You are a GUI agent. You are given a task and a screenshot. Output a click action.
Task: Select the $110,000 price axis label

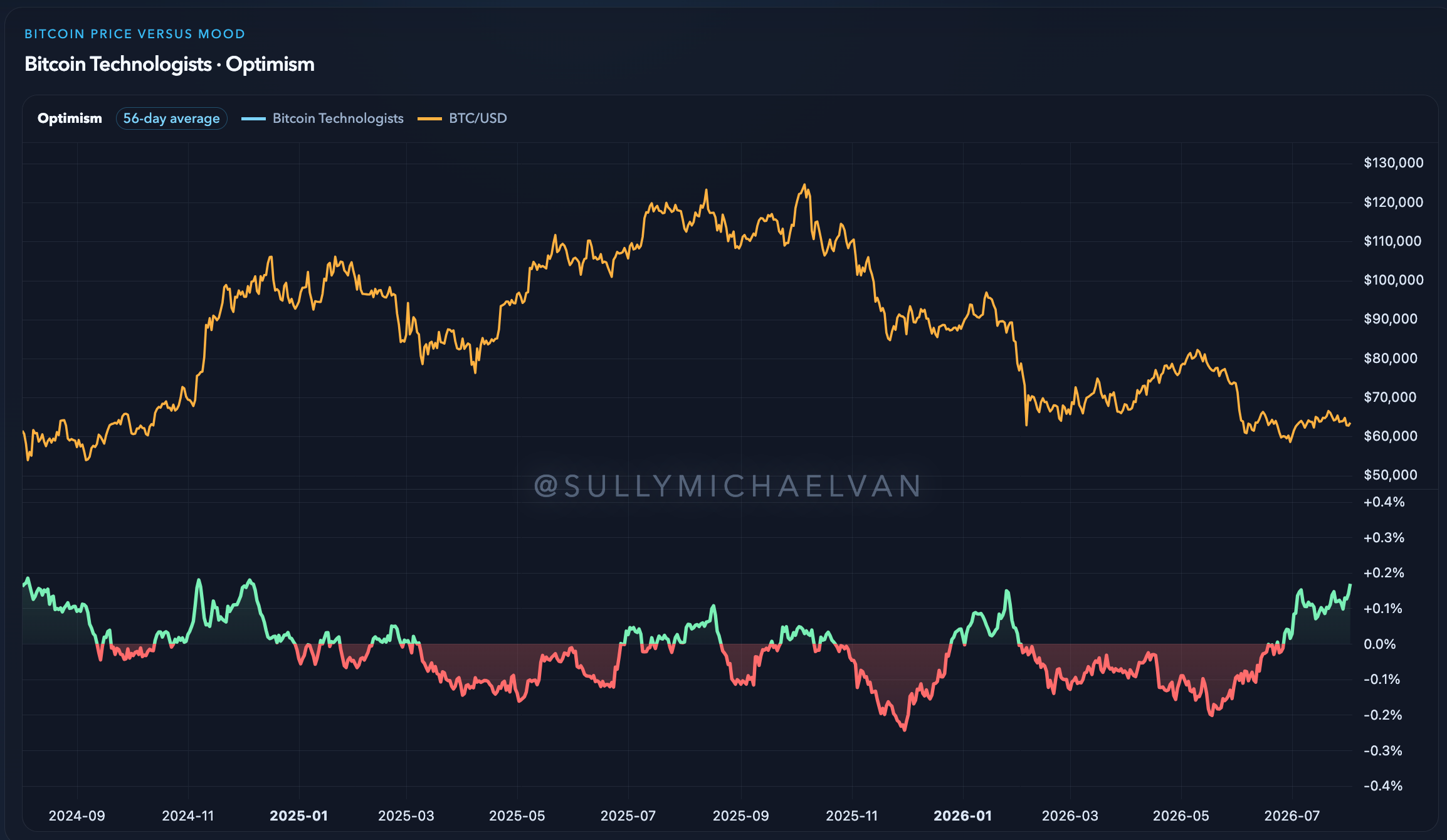coord(1392,241)
